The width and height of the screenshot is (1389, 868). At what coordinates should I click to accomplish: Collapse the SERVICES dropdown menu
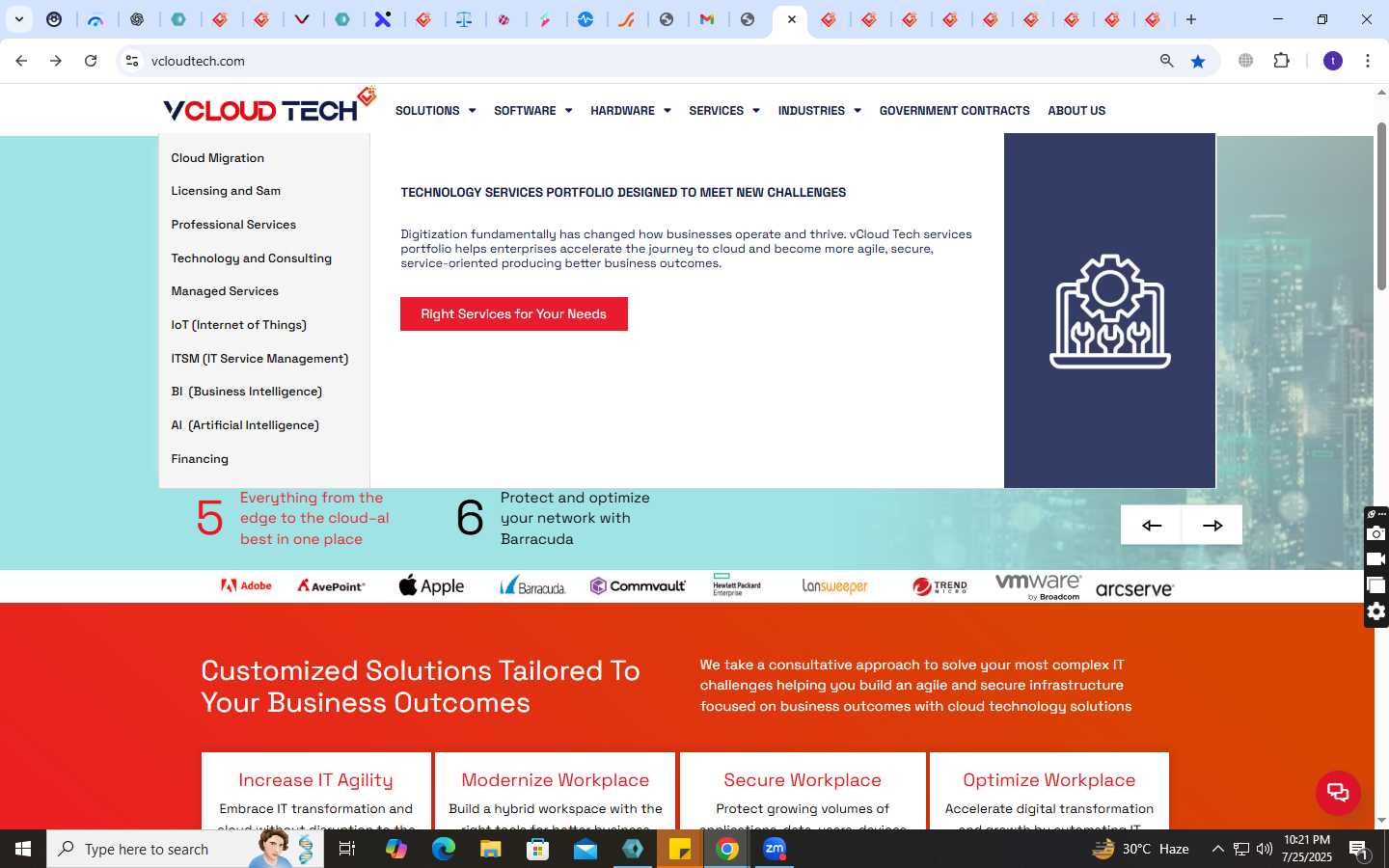724,111
